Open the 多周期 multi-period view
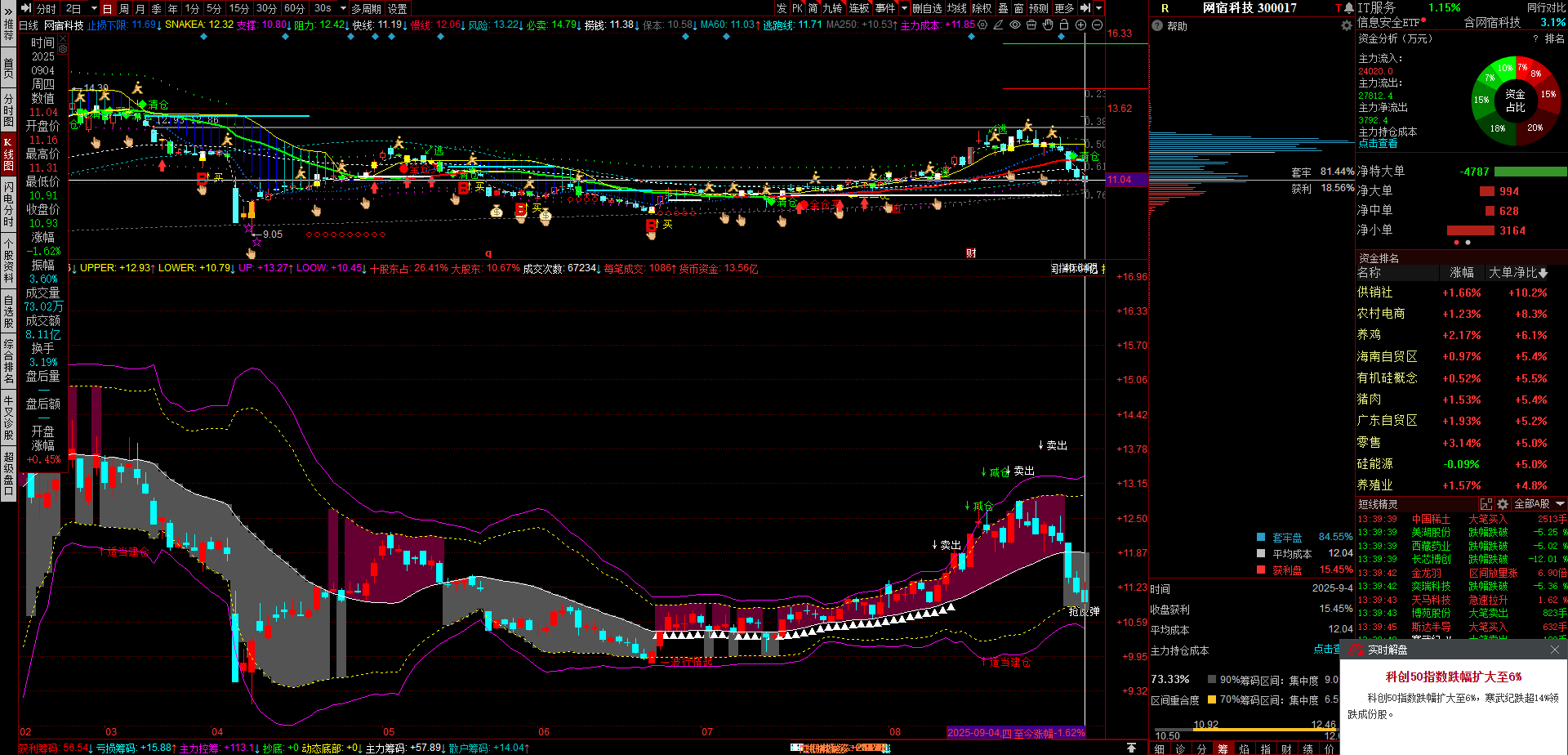Viewport: 1568px width, 755px height. [x=367, y=8]
